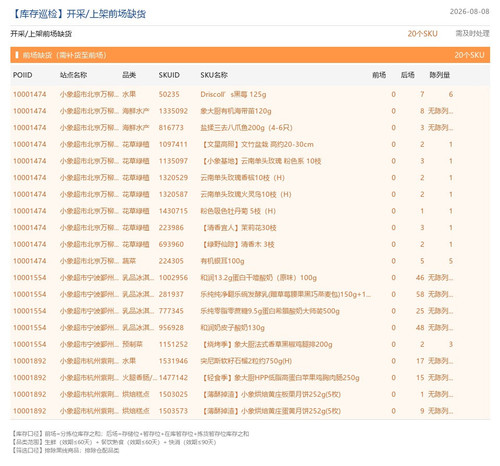
Task: Click the date 2026-08-08
Action: pos(469,12)
